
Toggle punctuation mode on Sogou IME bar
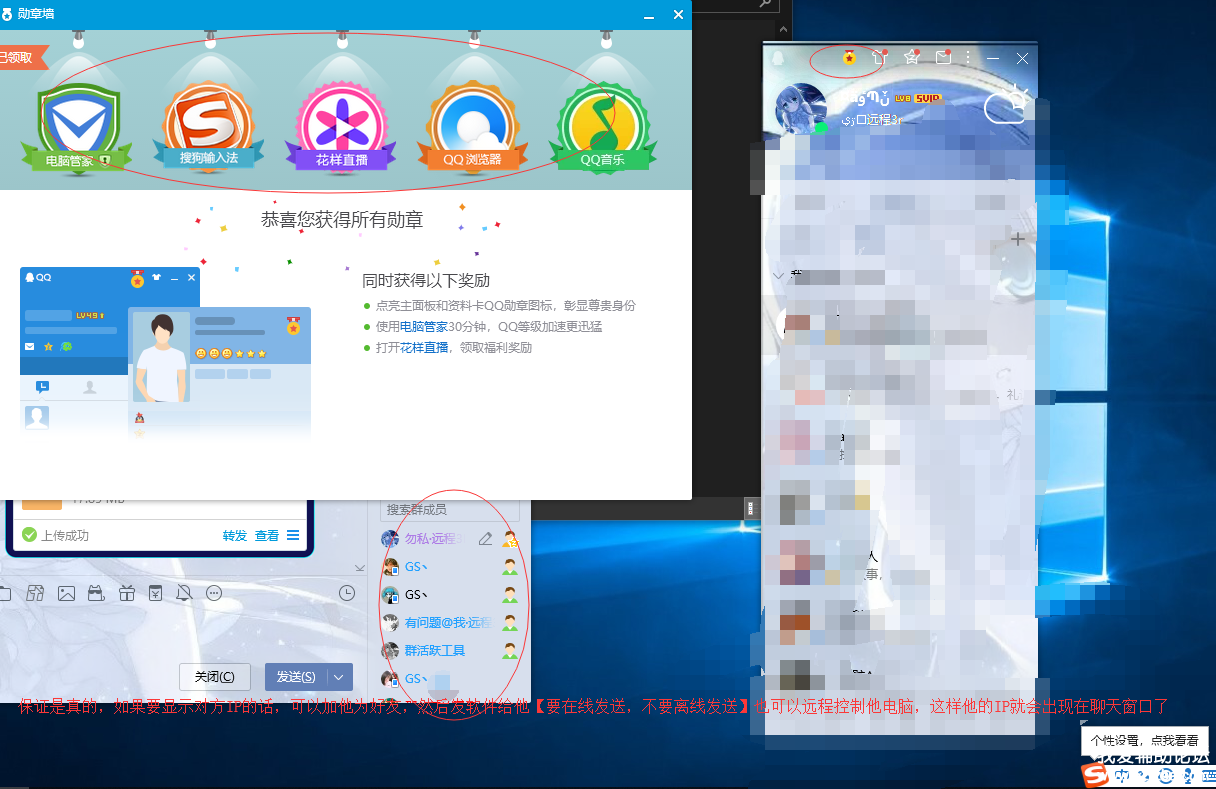click(1143, 777)
